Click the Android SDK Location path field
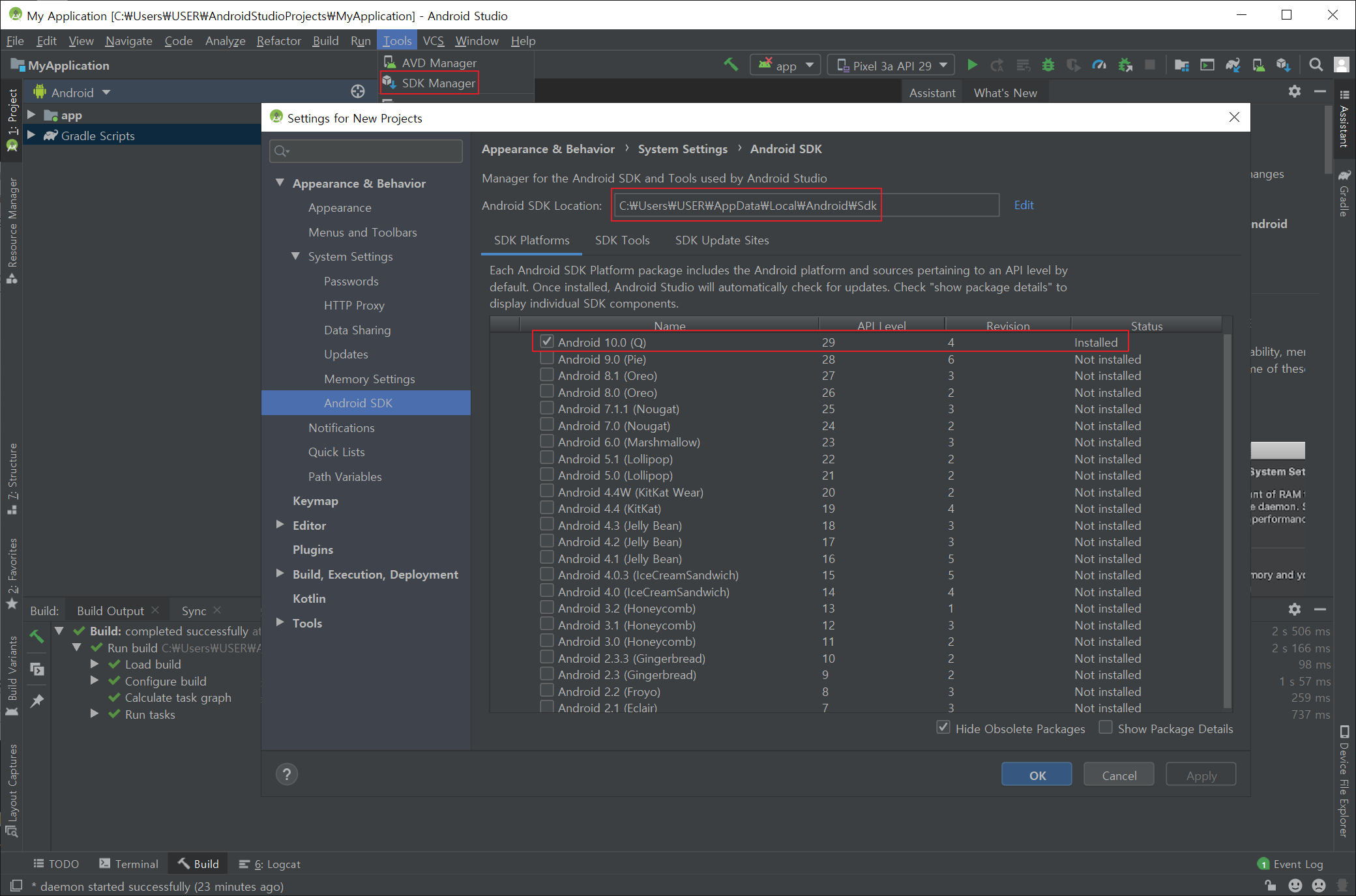This screenshot has height=896, width=1356. [806, 205]
